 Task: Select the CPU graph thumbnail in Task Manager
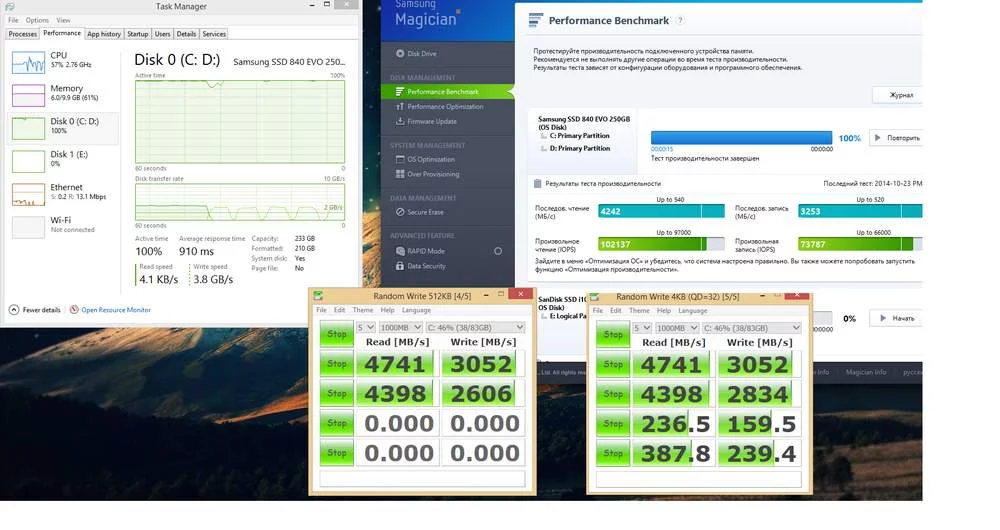coord(29,63)
